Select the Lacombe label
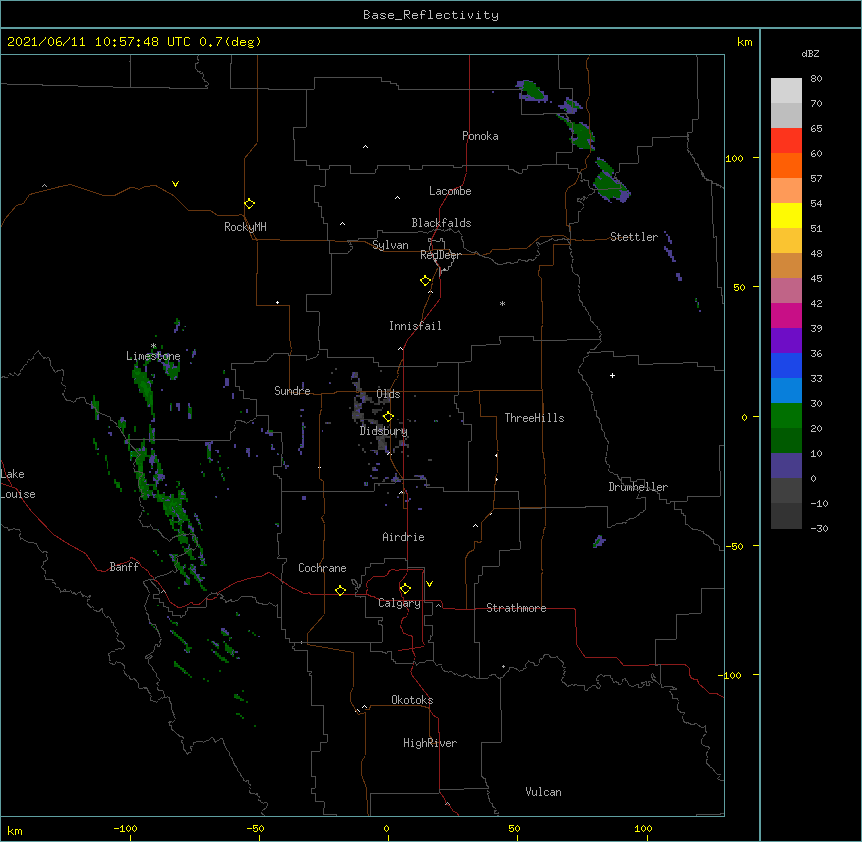Image resolution: width=862 pixels, height=842 pixels. pyautogui.click(x=450, y=191)
